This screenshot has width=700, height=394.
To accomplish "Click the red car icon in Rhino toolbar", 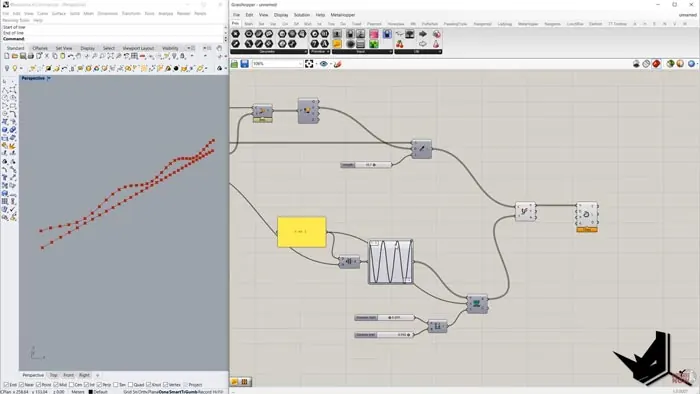I will click(x=142, y=56).
